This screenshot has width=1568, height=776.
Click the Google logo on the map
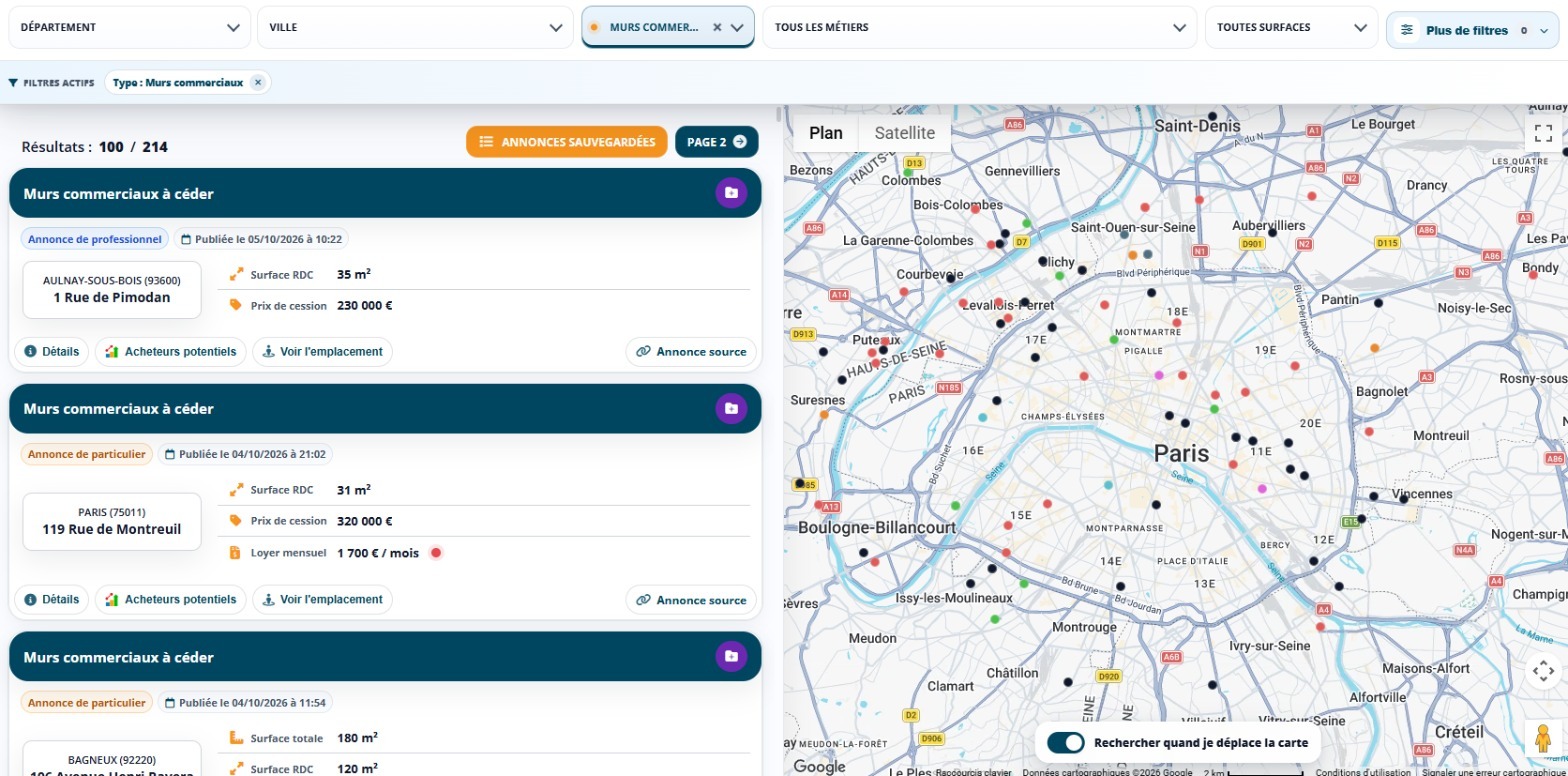(x=819, y=766)
